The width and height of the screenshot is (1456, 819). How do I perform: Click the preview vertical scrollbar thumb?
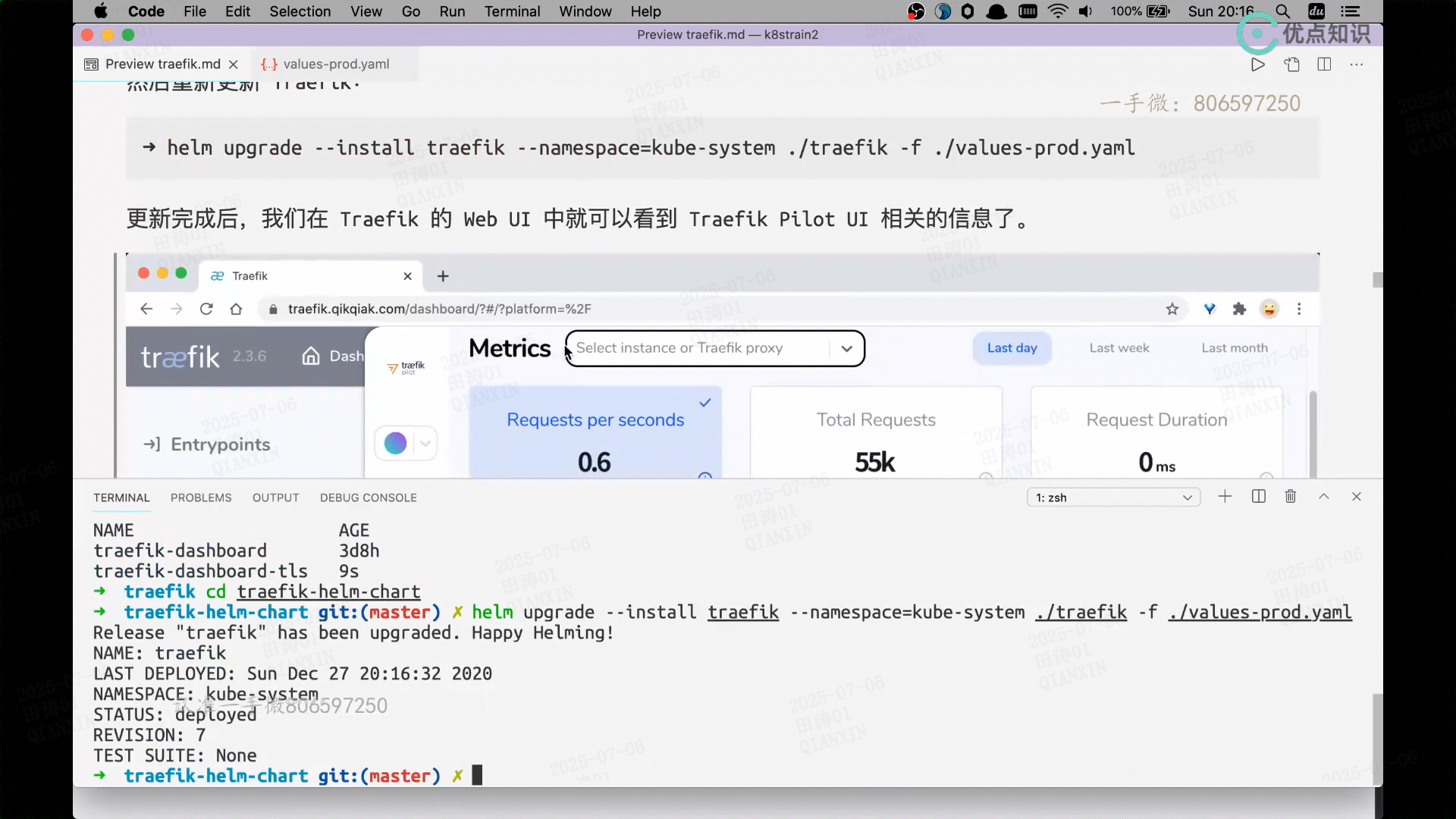coord(1377,280)
